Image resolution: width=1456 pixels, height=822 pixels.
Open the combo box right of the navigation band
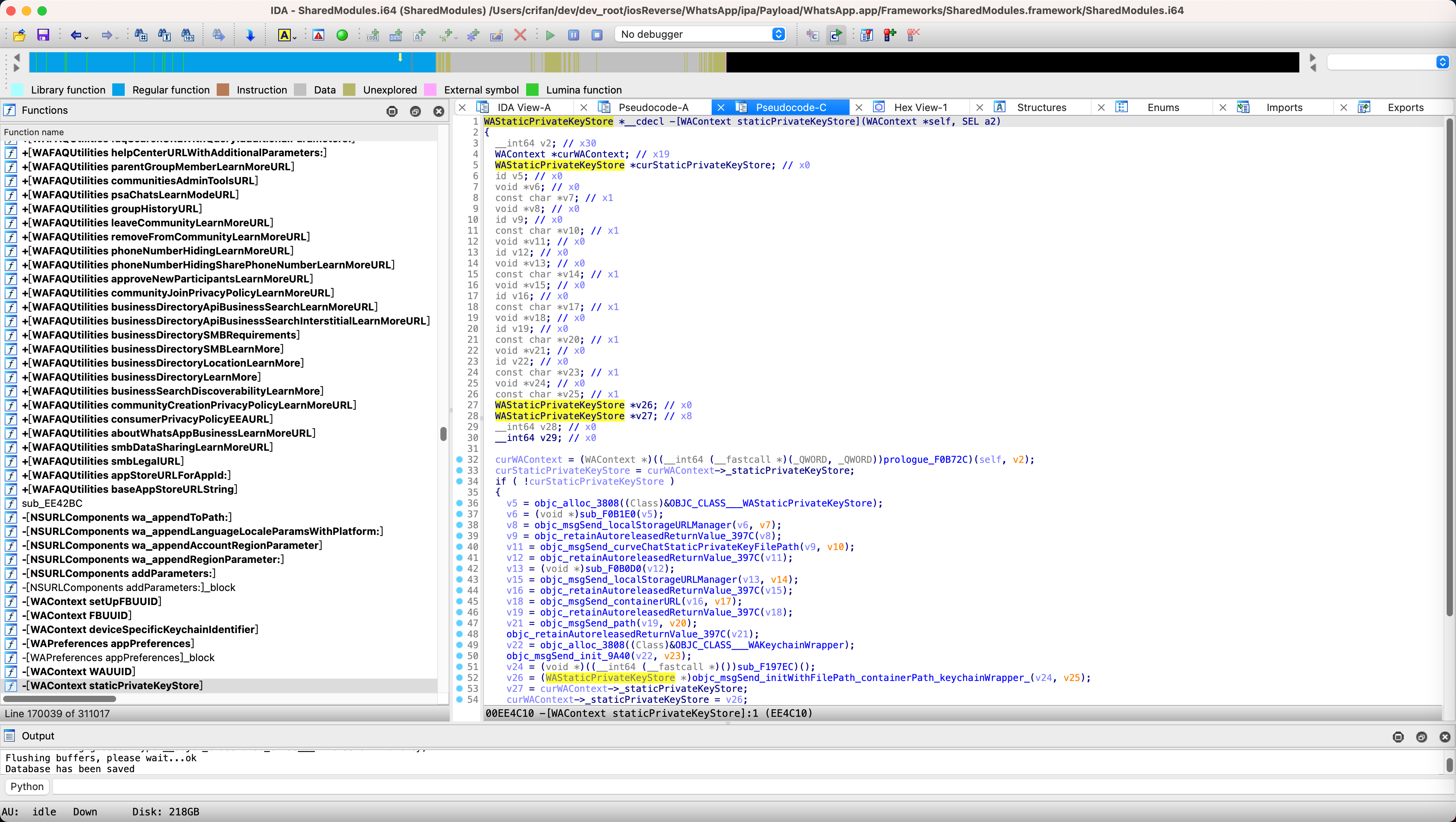click(x=1388, y=62)
